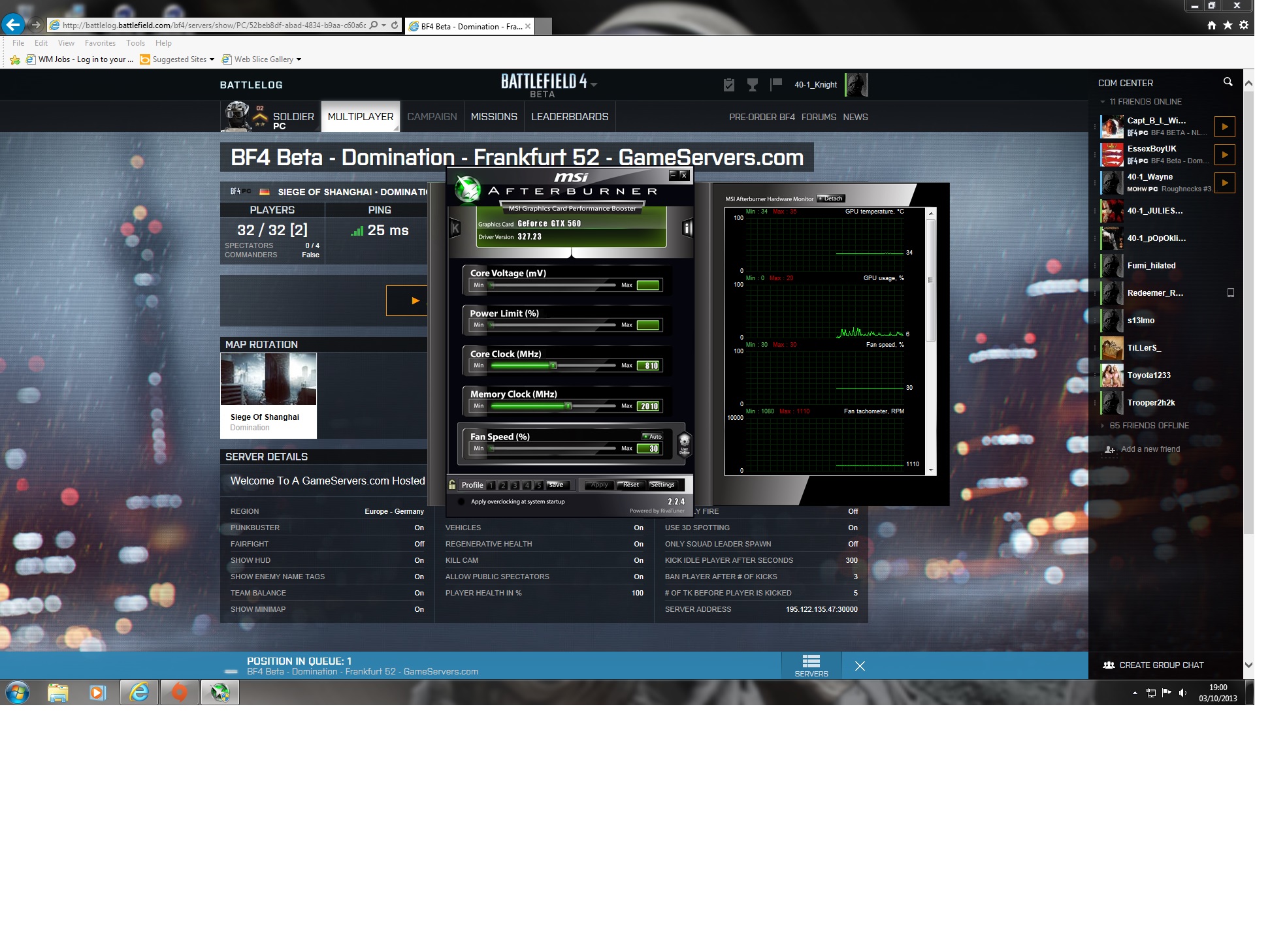This screenshot has width=1270, height=952.
Task: Select Afterburner profile slot 5
Action: (x=538, y=485)
